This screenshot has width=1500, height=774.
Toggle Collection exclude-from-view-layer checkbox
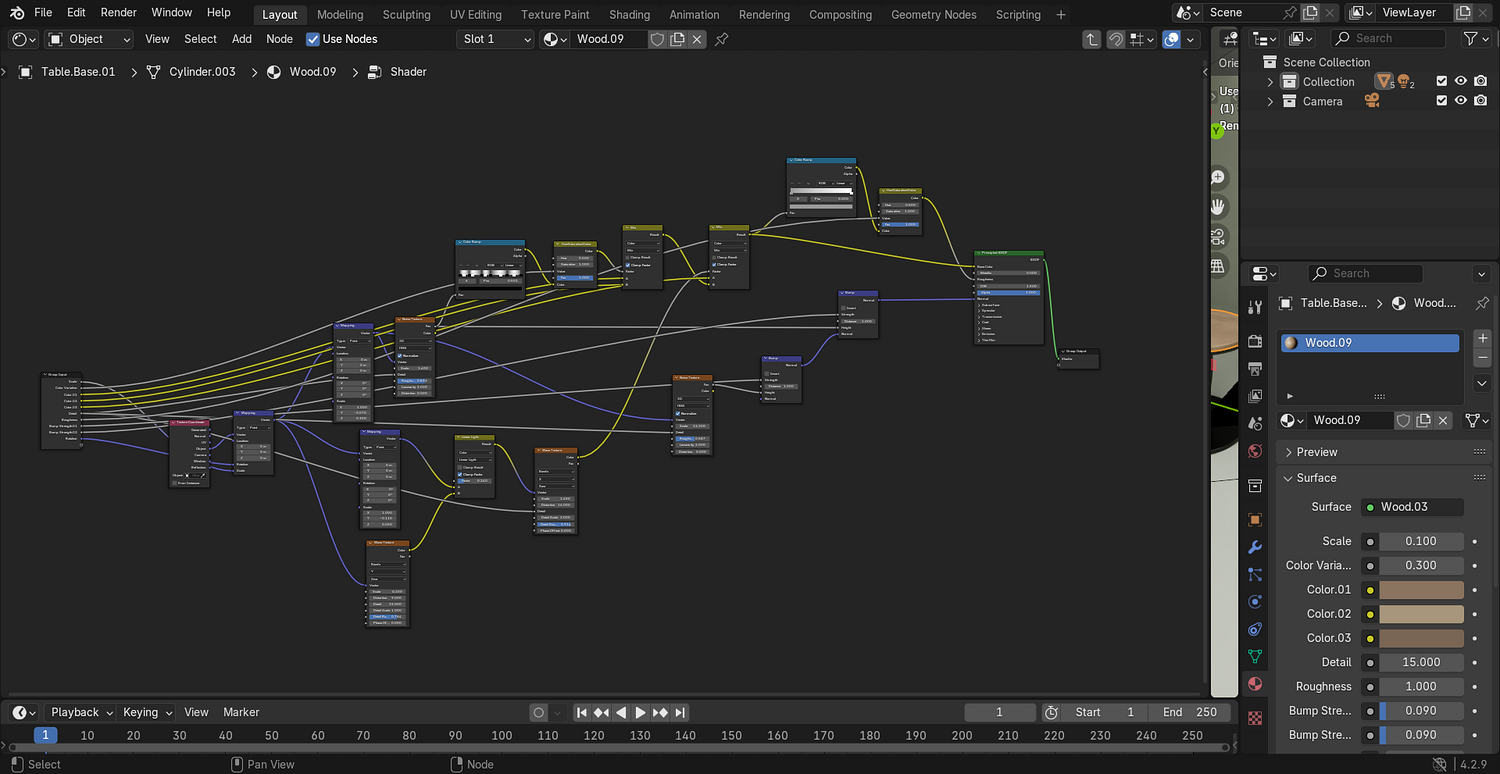click(1441, 82)
